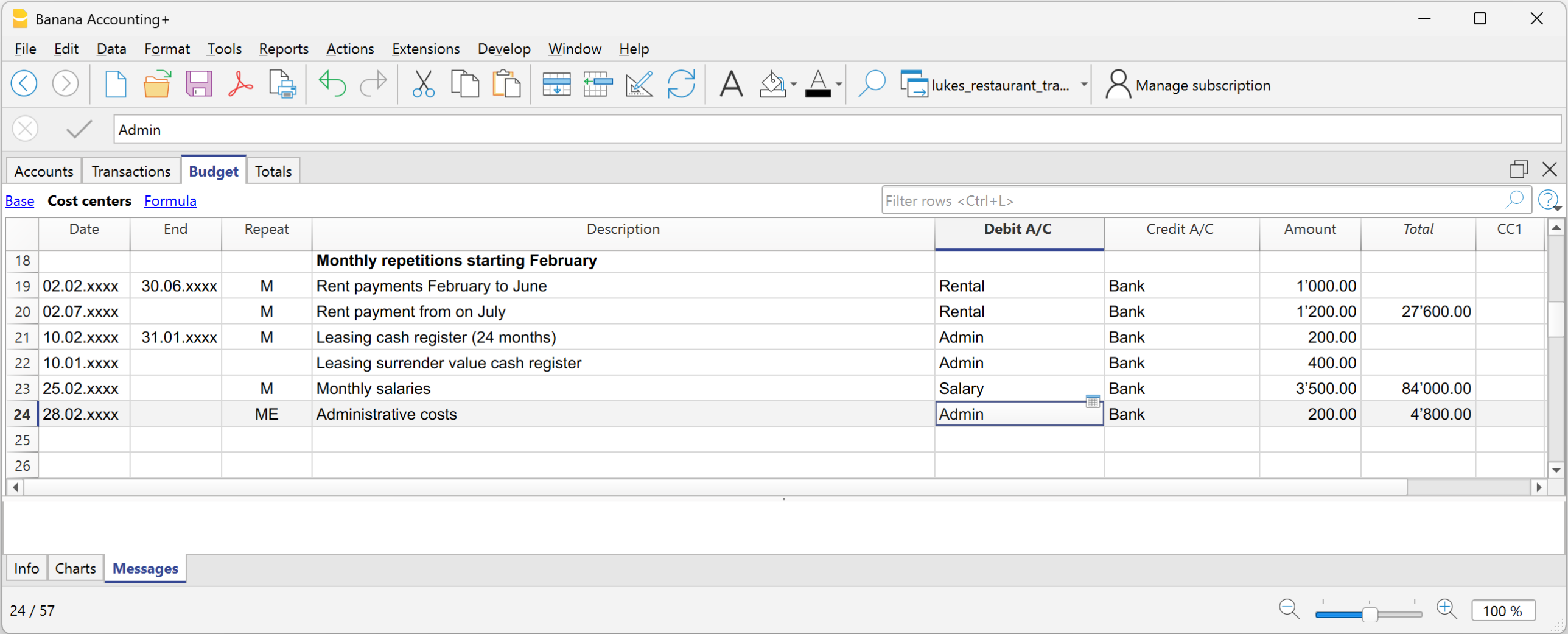Screen dimensions: 1568x634
Task: Open the find dialog with the magnifier icon
Action: tap(872, 83)
